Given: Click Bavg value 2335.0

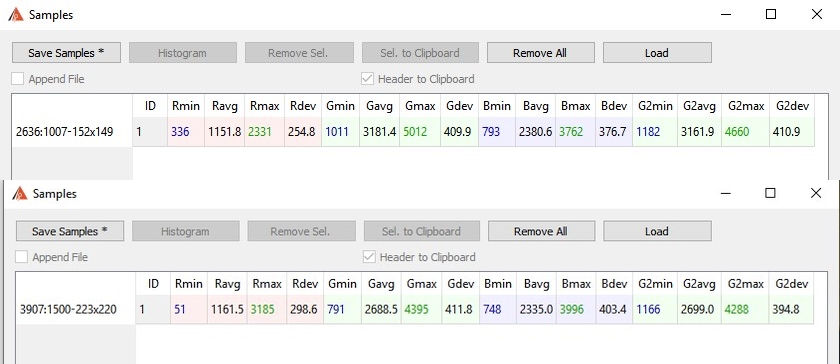Looking at the screenshot, I should [x=536, y=309].
